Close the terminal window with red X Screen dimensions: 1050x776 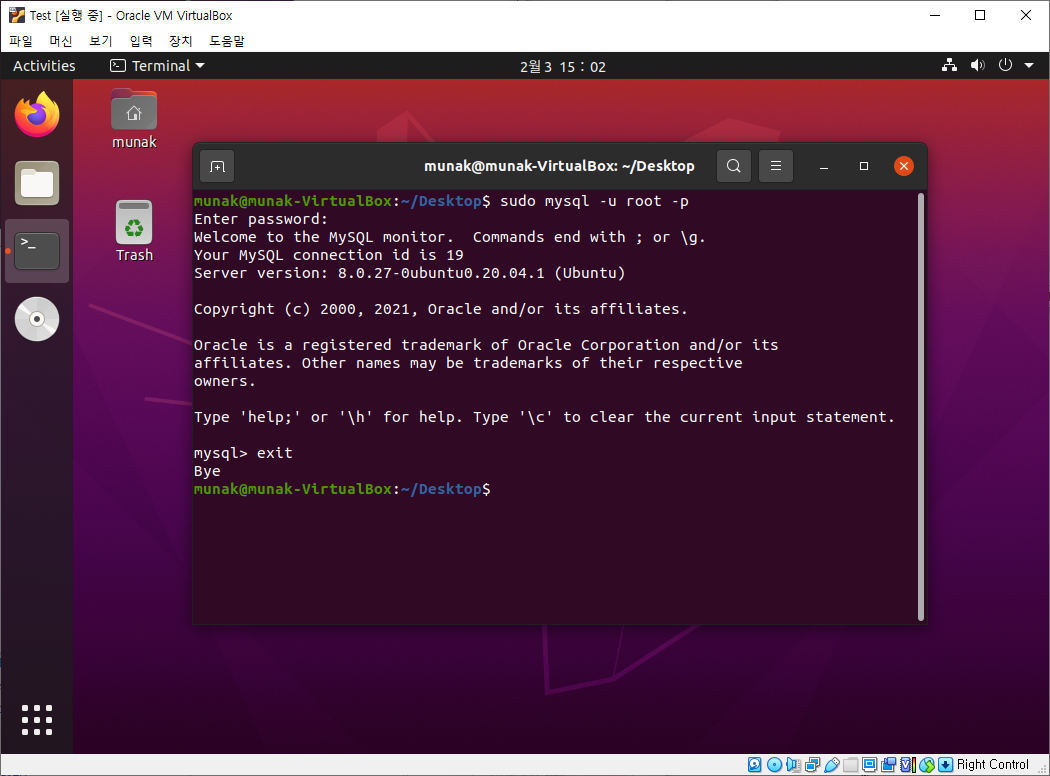pyautogui.click(x=903, y=166)
